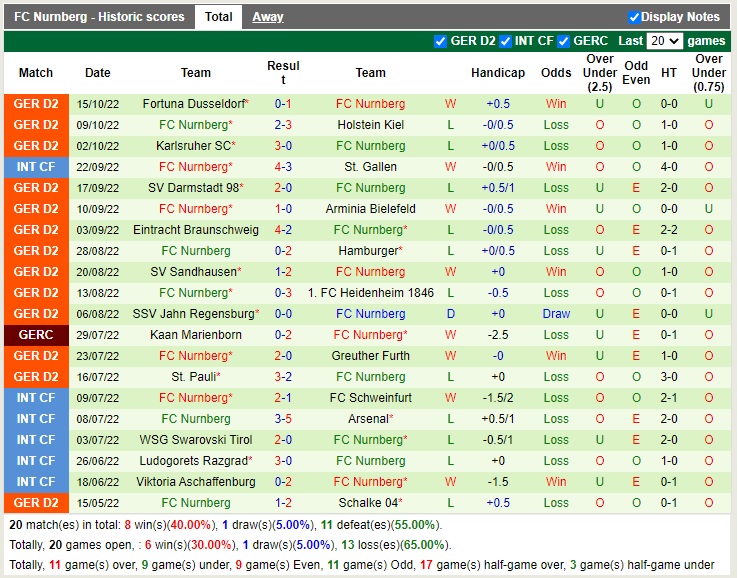
Task: Open the 4-3 result against St. Gallen
Action: (283, 167)
